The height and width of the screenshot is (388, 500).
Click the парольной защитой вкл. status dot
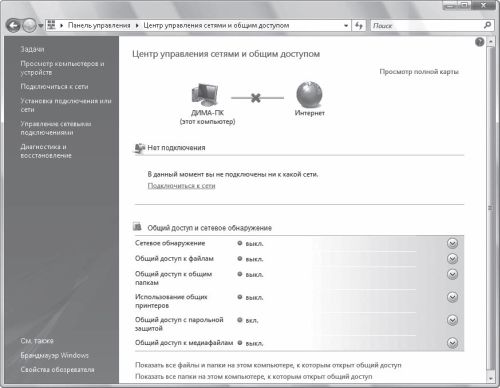(240, 320)
